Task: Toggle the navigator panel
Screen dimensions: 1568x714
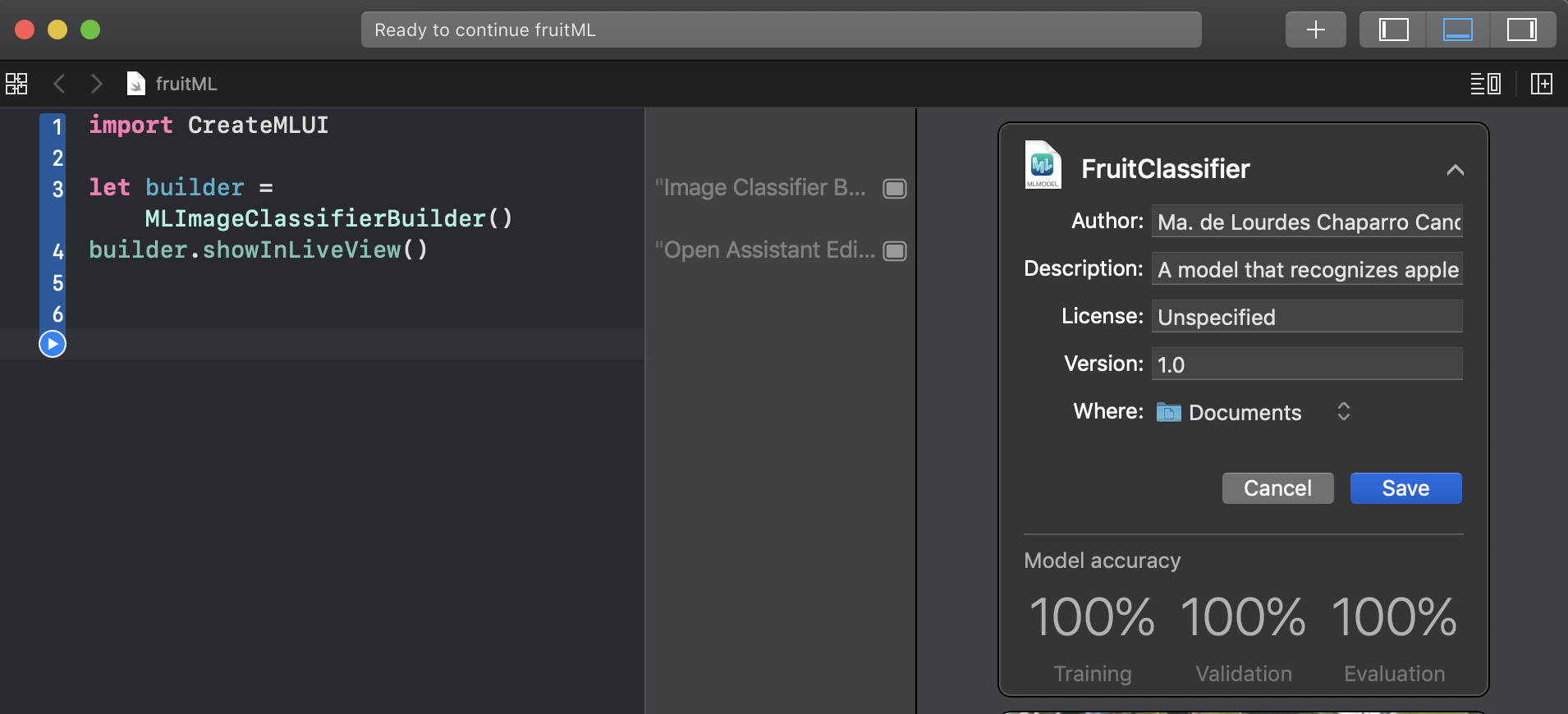Action: click(x=1393, y=30)
